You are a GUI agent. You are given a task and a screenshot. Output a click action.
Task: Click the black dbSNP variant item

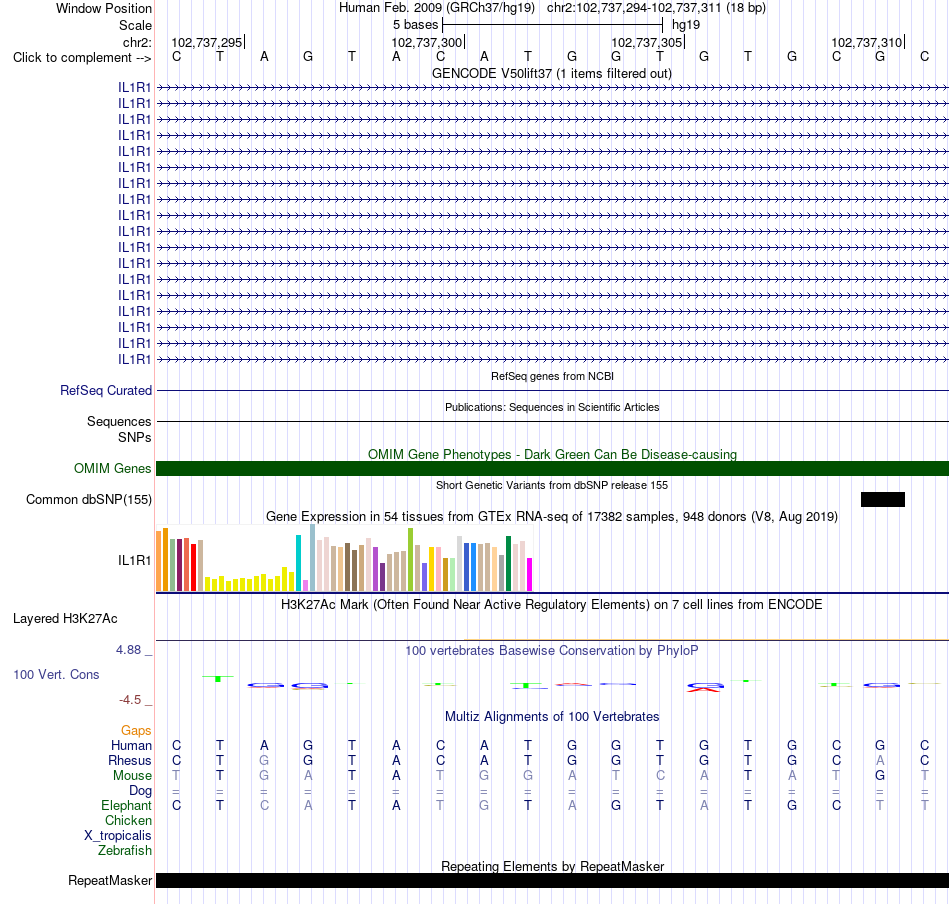pyautogui.click(x=883, y=499)
